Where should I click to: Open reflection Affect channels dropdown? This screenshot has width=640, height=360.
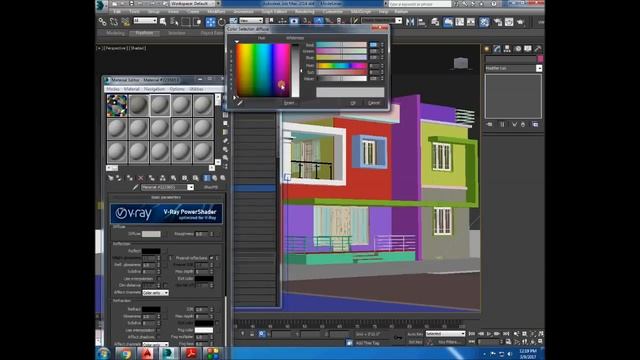[155, 293]
